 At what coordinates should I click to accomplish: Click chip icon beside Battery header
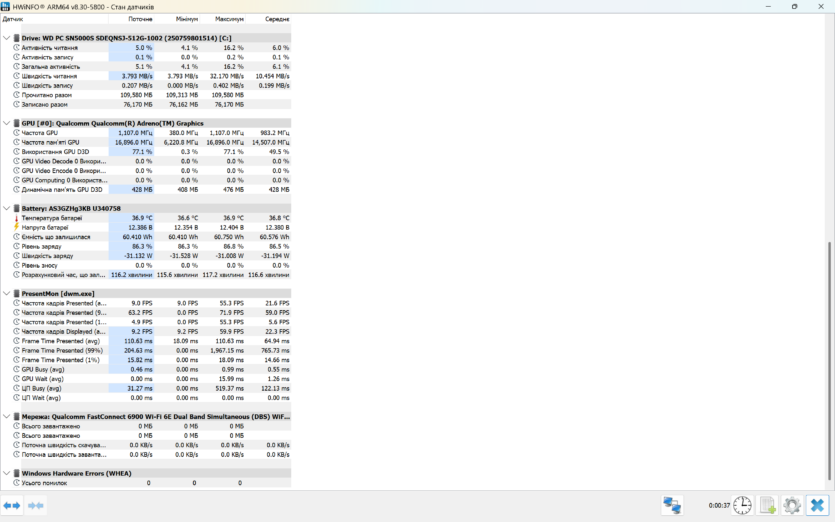click(17, 208)
